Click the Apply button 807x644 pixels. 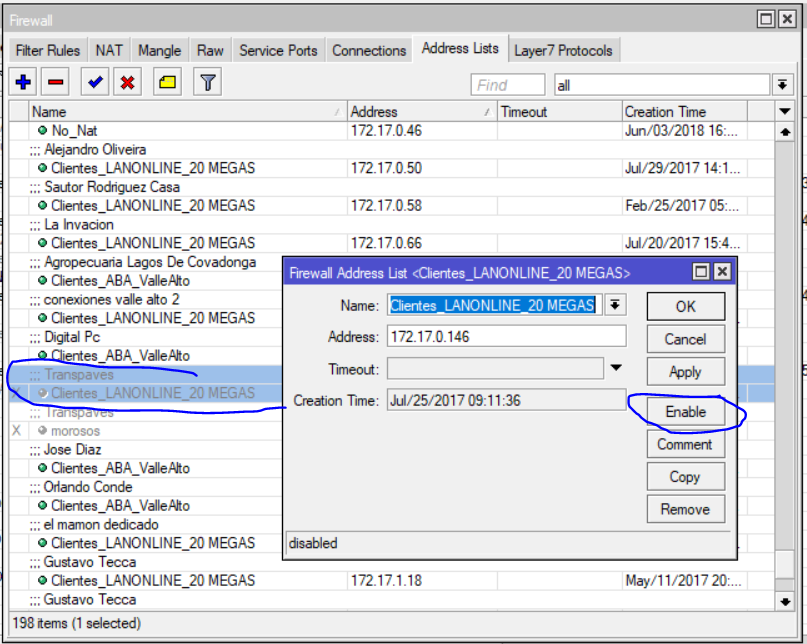pyautogui.click(x=686, y=372)
